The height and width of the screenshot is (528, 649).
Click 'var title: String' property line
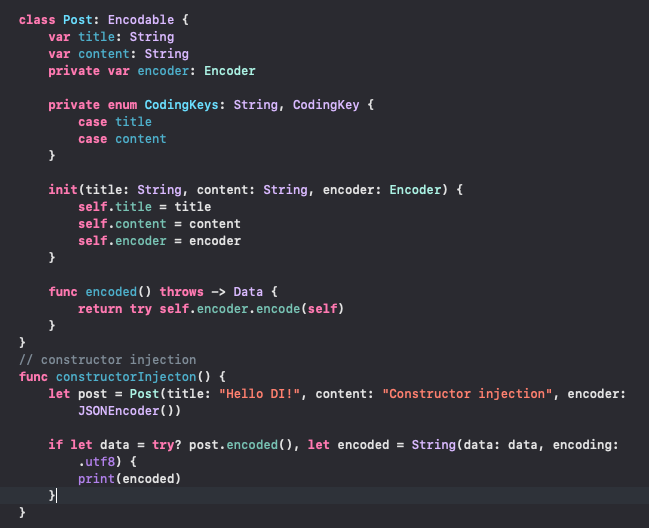click(111, 37)
